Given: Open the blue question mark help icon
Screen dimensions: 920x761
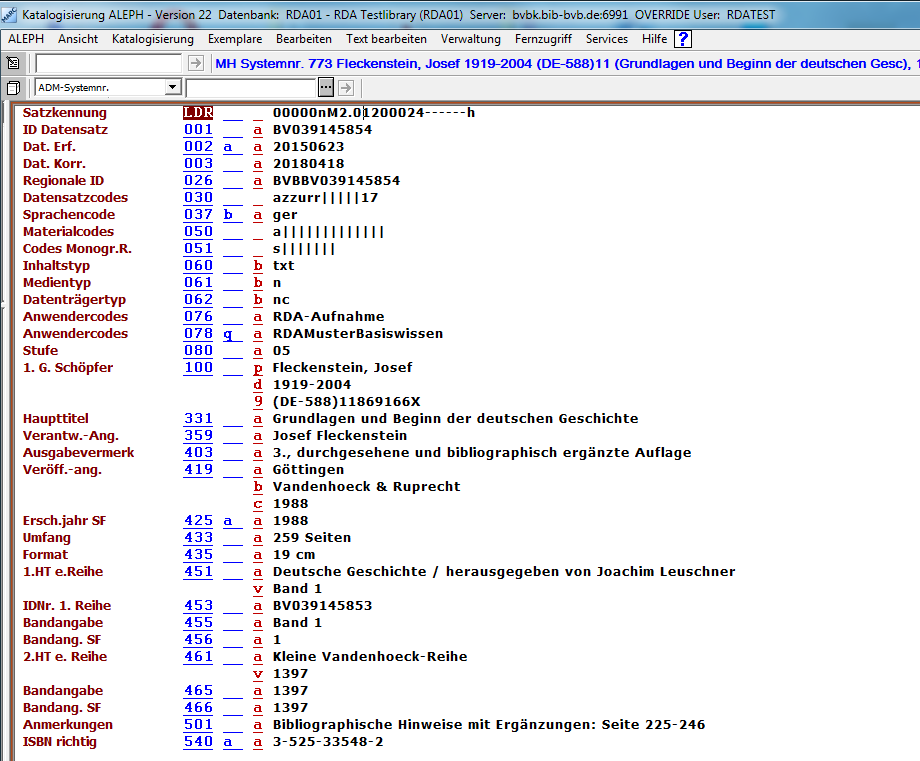Looking at the screenshot, I should point(683,39).
